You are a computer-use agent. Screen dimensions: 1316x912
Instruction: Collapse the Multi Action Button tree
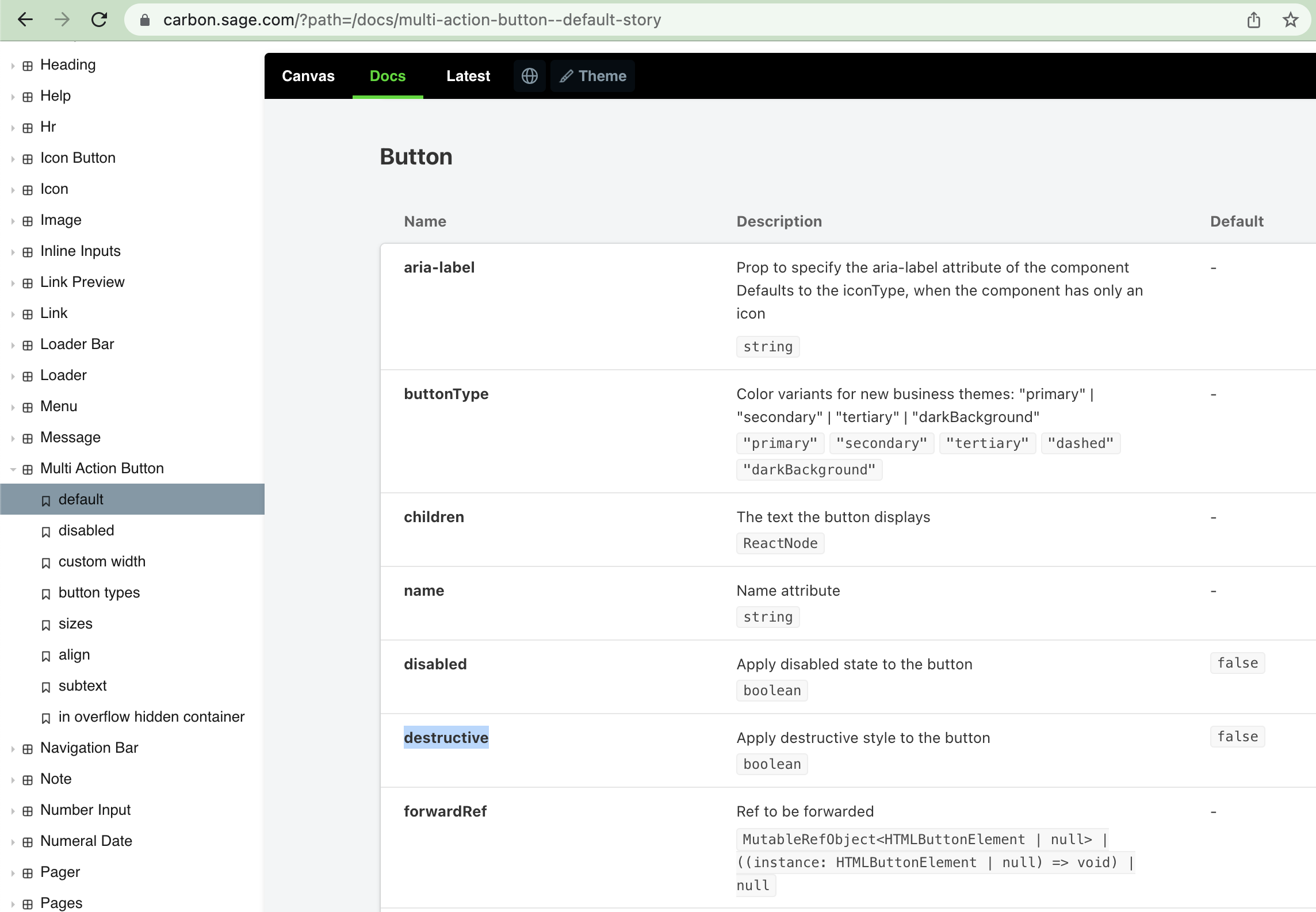pyautogui.click(x=13, y=469)
